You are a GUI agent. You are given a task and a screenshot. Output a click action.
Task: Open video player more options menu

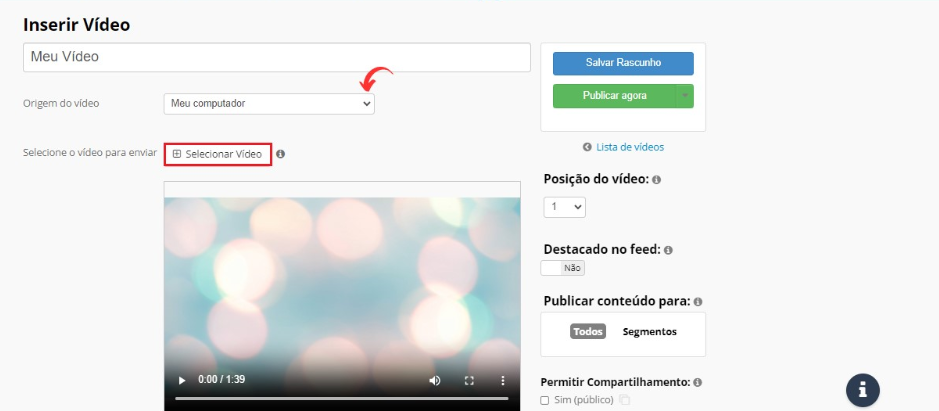[502, 380]
